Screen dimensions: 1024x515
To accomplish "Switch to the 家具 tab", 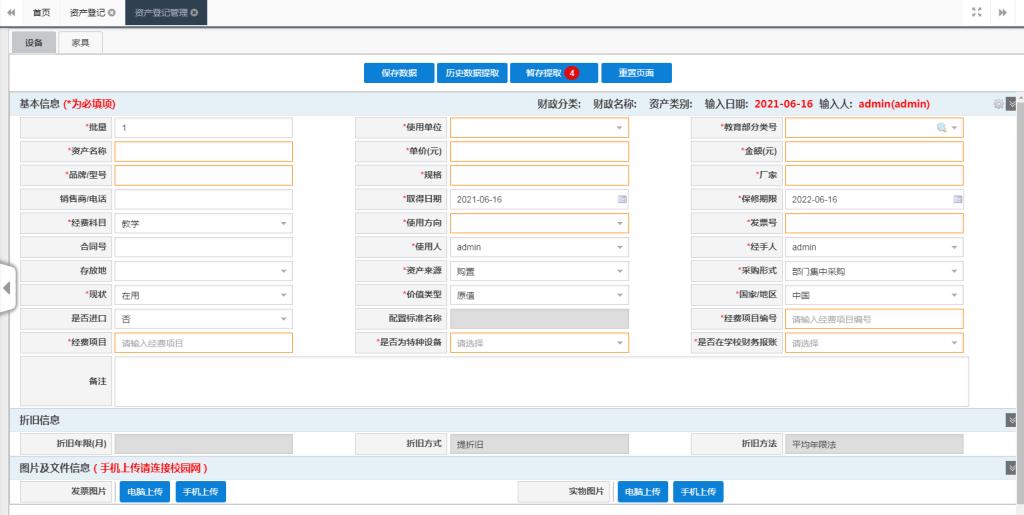I will 79,43.
